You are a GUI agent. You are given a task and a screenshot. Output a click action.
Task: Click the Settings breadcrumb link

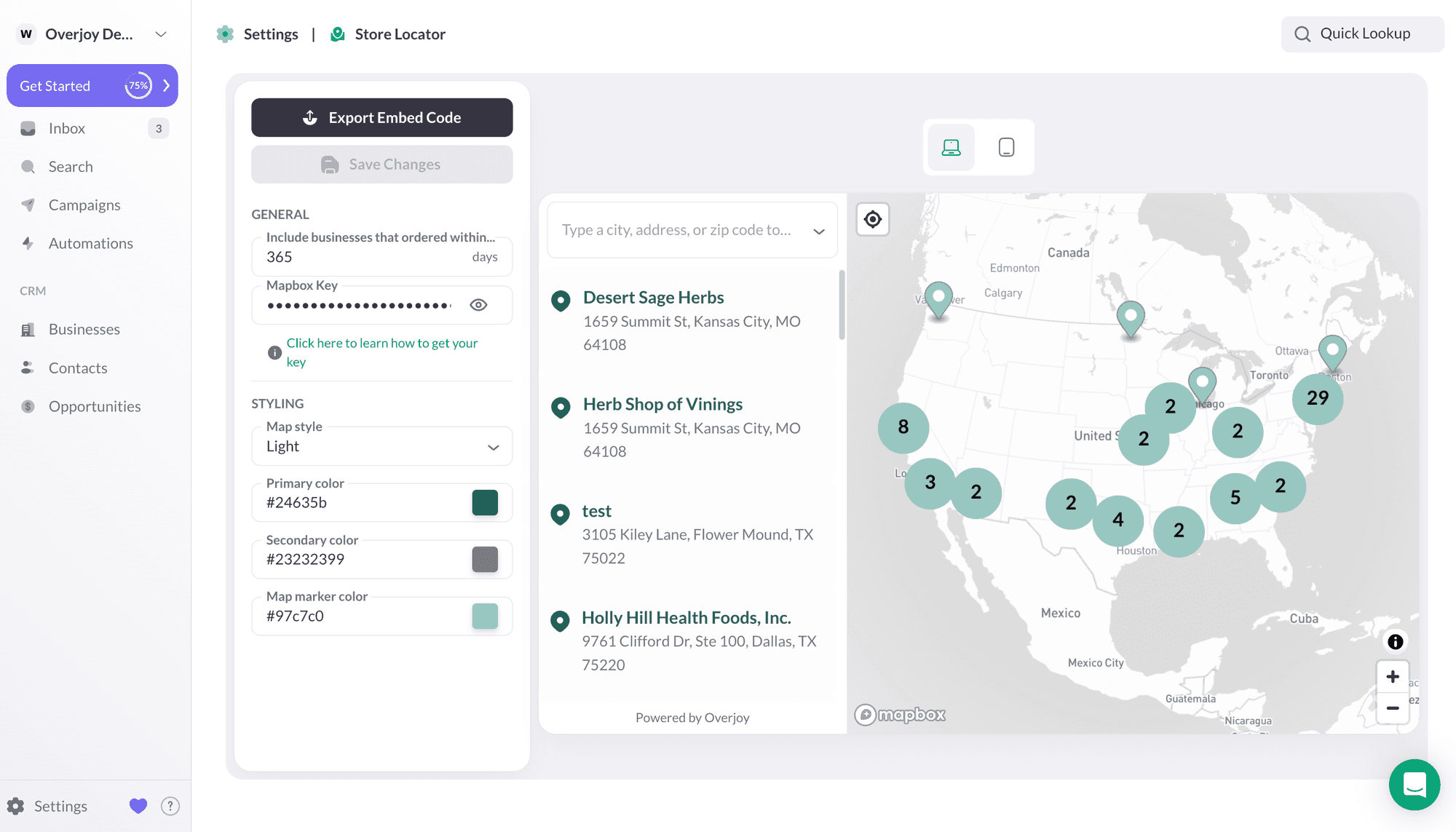[271, 34]
